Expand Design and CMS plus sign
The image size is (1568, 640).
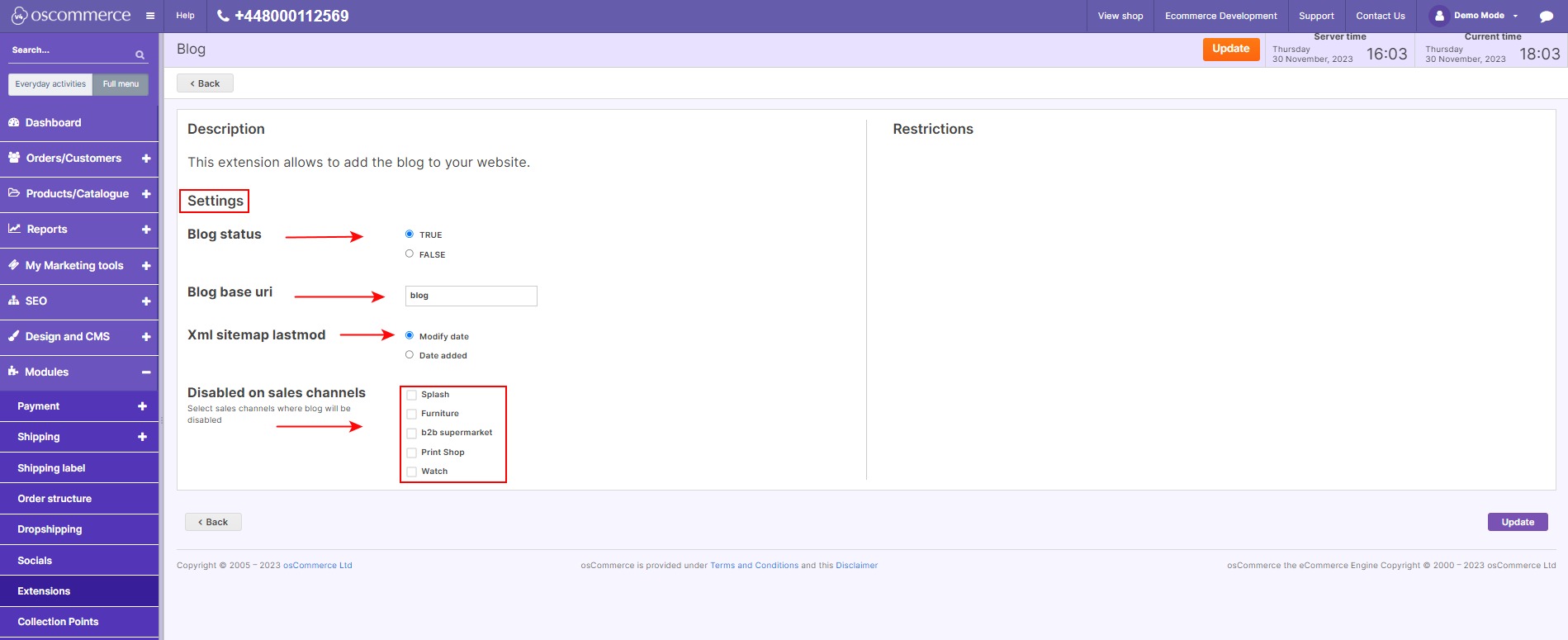point(146,336)
